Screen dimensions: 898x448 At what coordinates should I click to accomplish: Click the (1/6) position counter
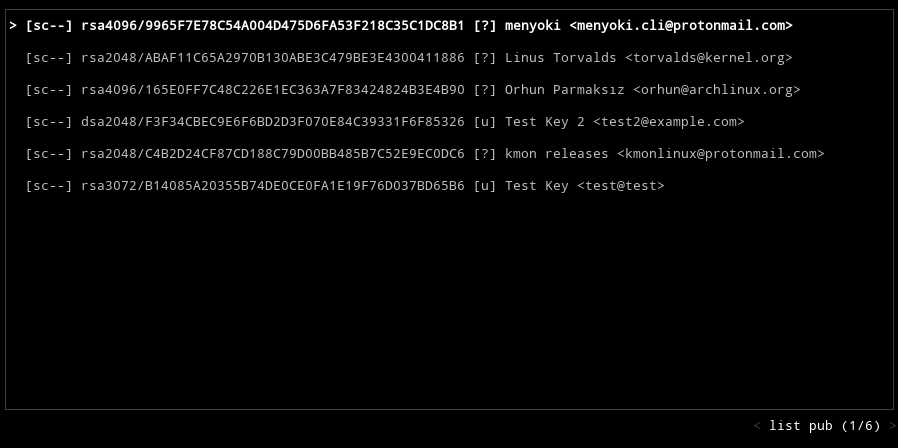(861, 426)
